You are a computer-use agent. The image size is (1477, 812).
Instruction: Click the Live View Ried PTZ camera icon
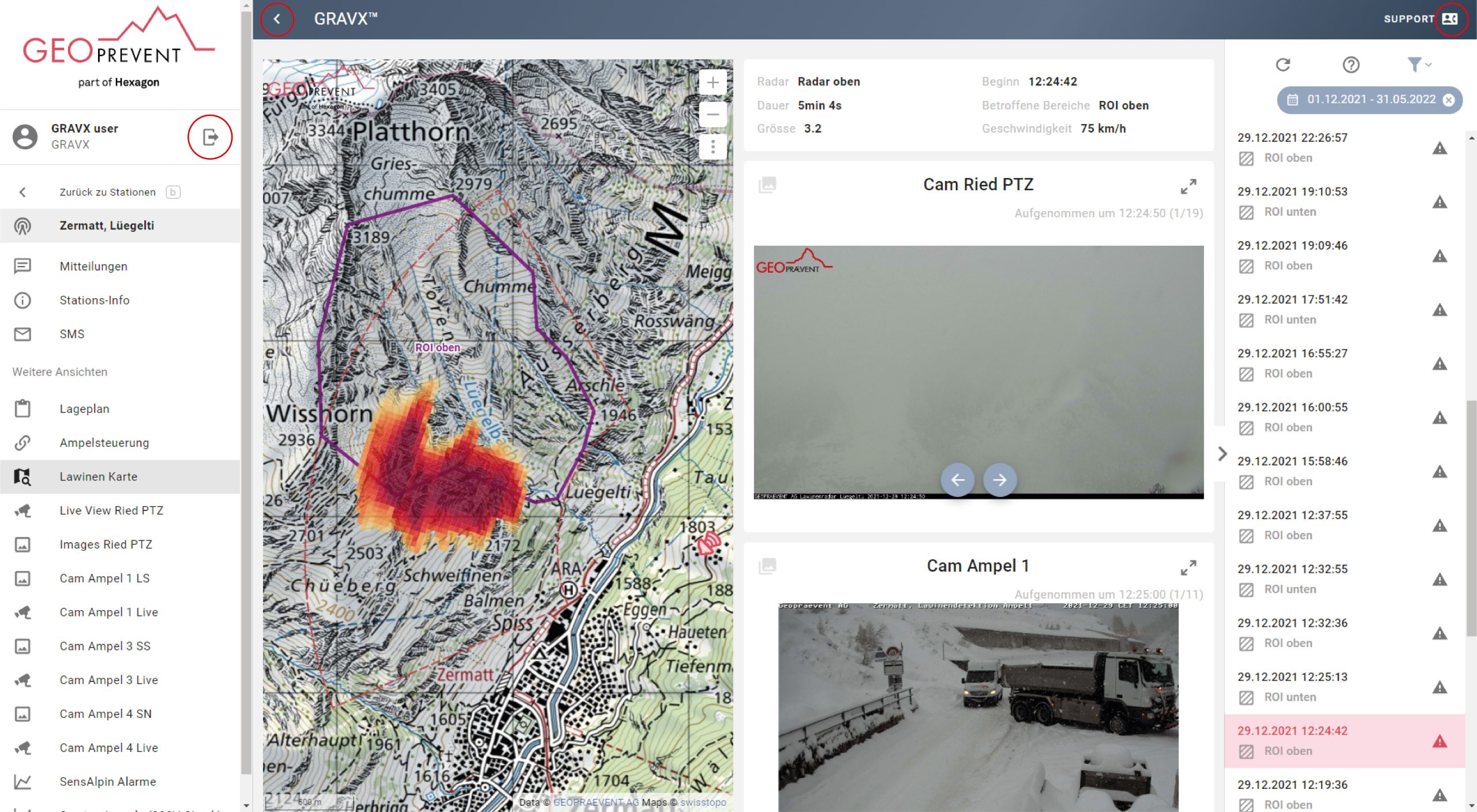click(x=23, y=511)
